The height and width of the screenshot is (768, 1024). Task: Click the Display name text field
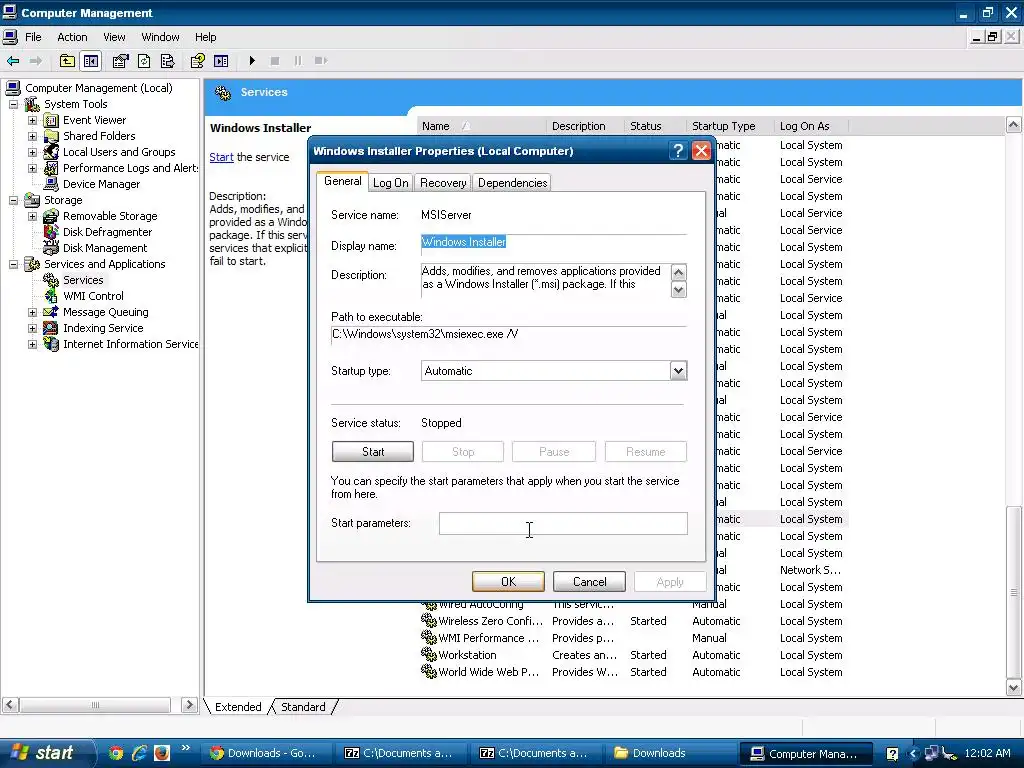coord(554,242)
